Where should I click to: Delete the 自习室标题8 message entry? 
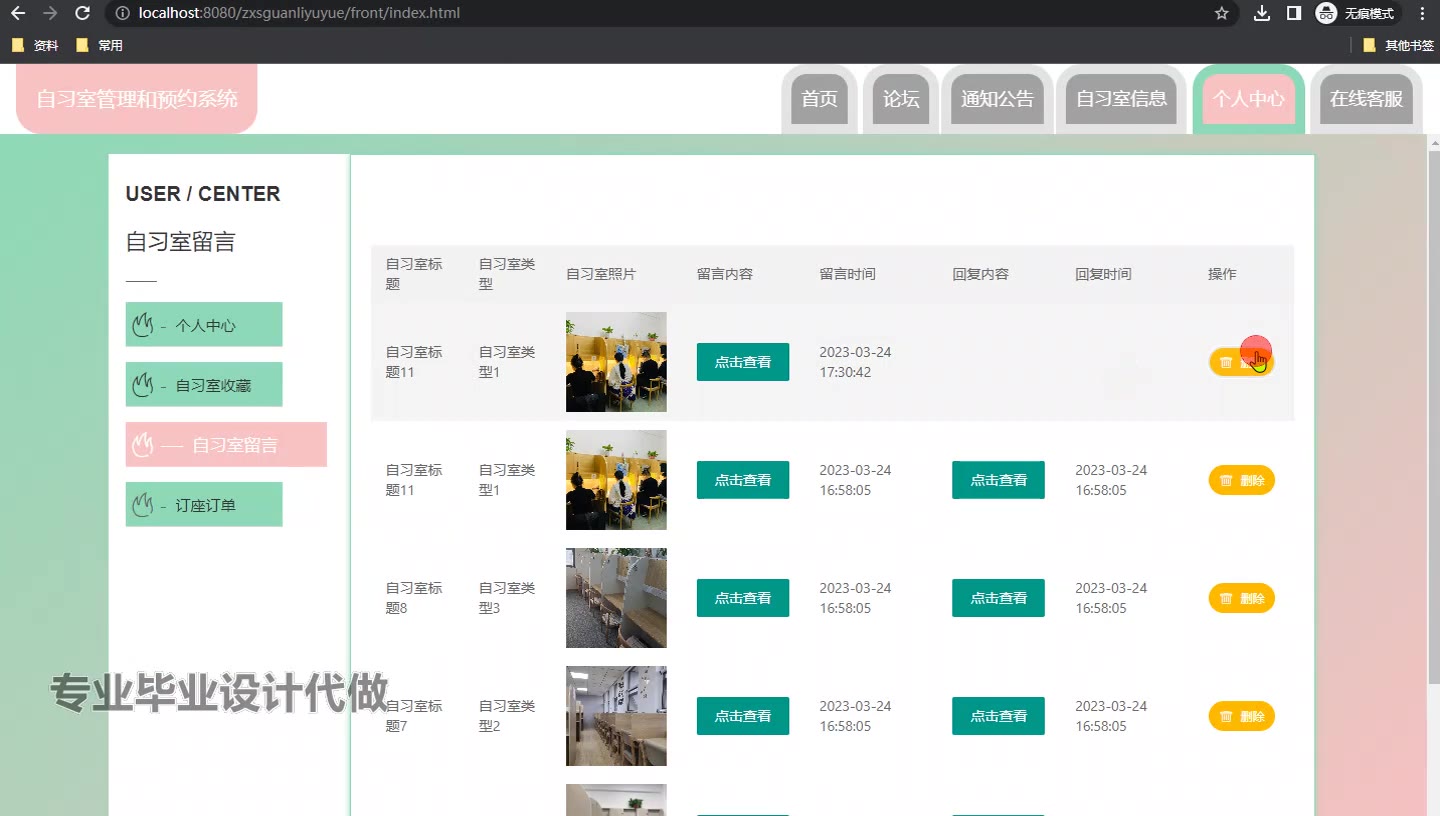(1241, 598)
